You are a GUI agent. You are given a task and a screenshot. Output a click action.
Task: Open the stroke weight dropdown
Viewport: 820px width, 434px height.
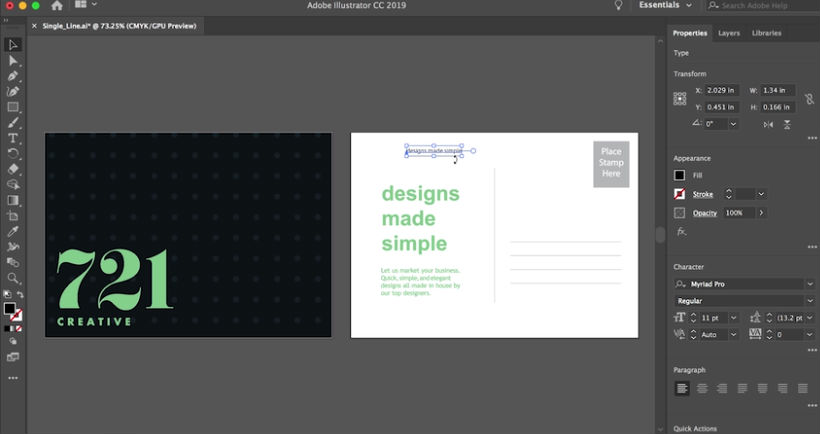tap(761, 194)
